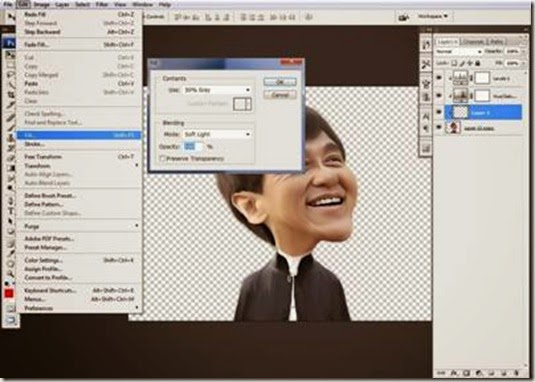Open the layer Fill slider arrow
Screen dimensions: 535x382
524,63
